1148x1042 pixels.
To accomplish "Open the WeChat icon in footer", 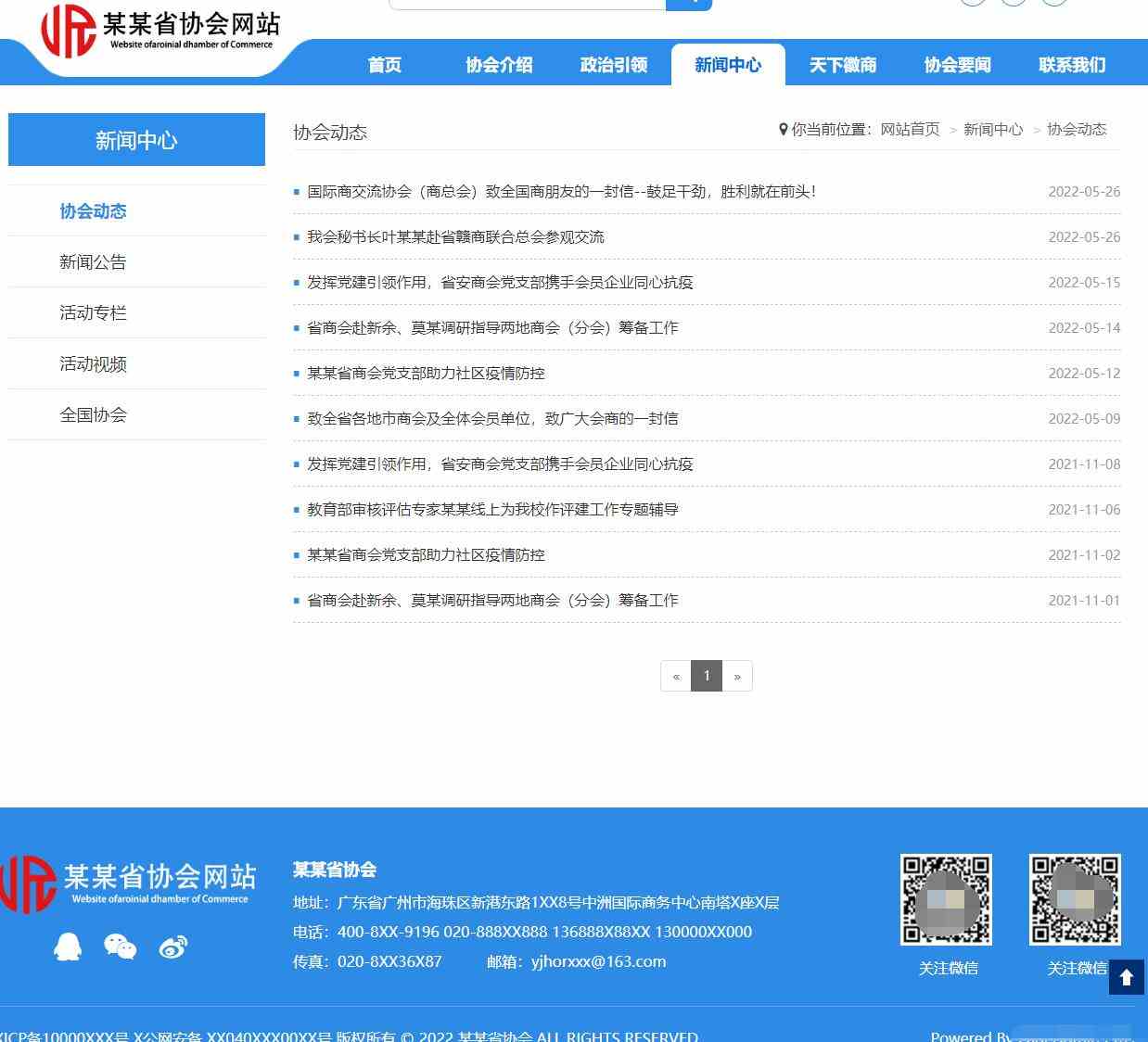I will click(121, 947).
